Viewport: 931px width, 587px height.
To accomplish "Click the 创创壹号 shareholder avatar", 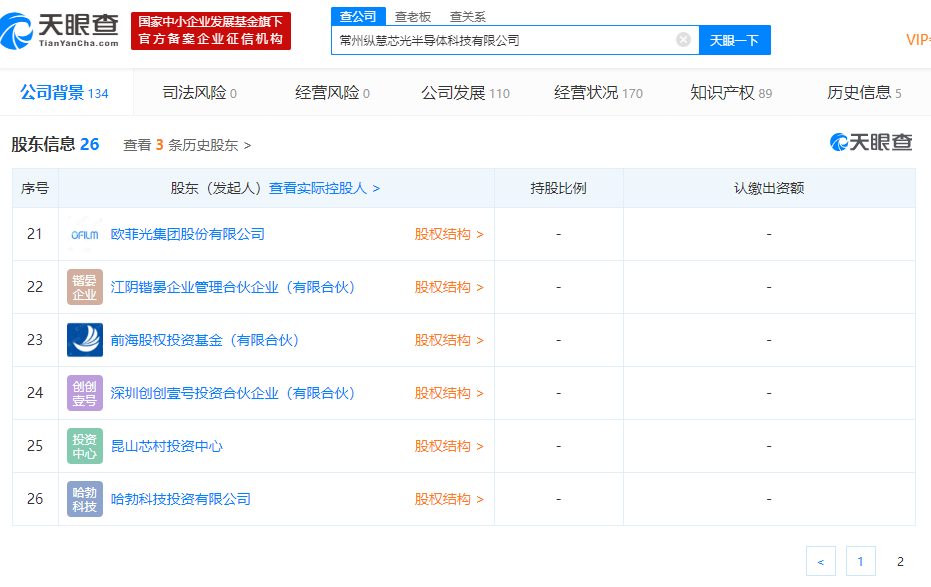I will 85,393.
